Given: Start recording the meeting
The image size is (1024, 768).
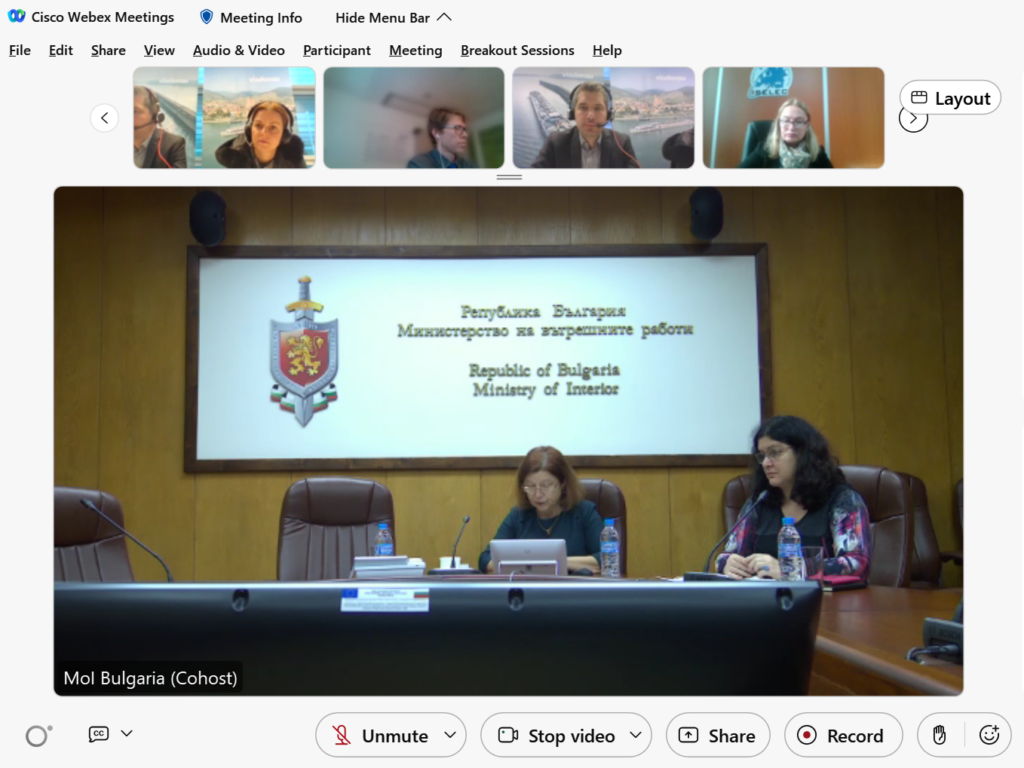Looking at the screenshot, I should [x=842, y=736].
